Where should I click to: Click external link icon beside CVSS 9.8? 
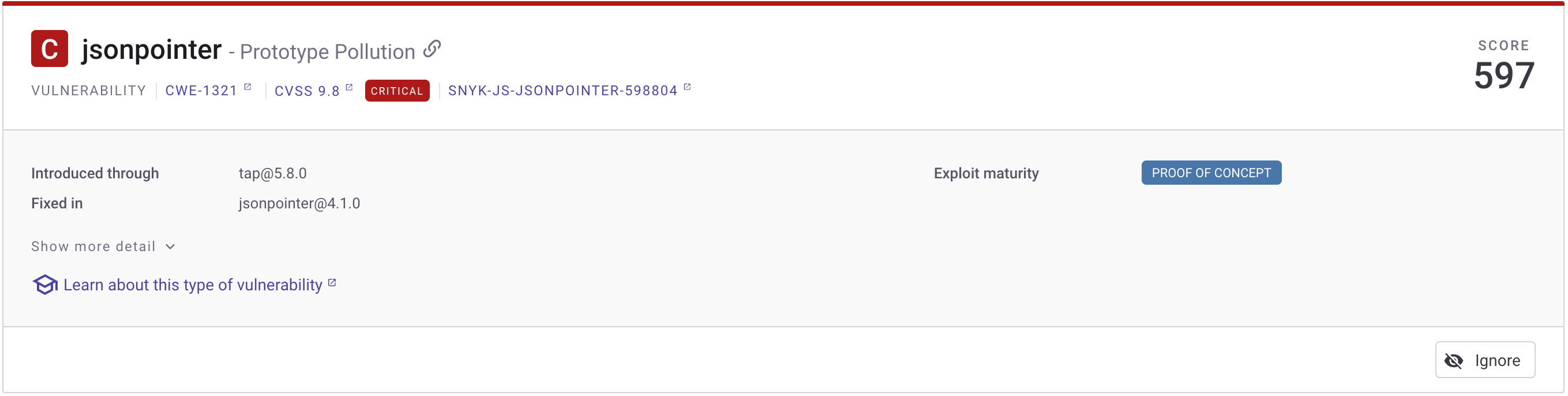coord(350,87)
